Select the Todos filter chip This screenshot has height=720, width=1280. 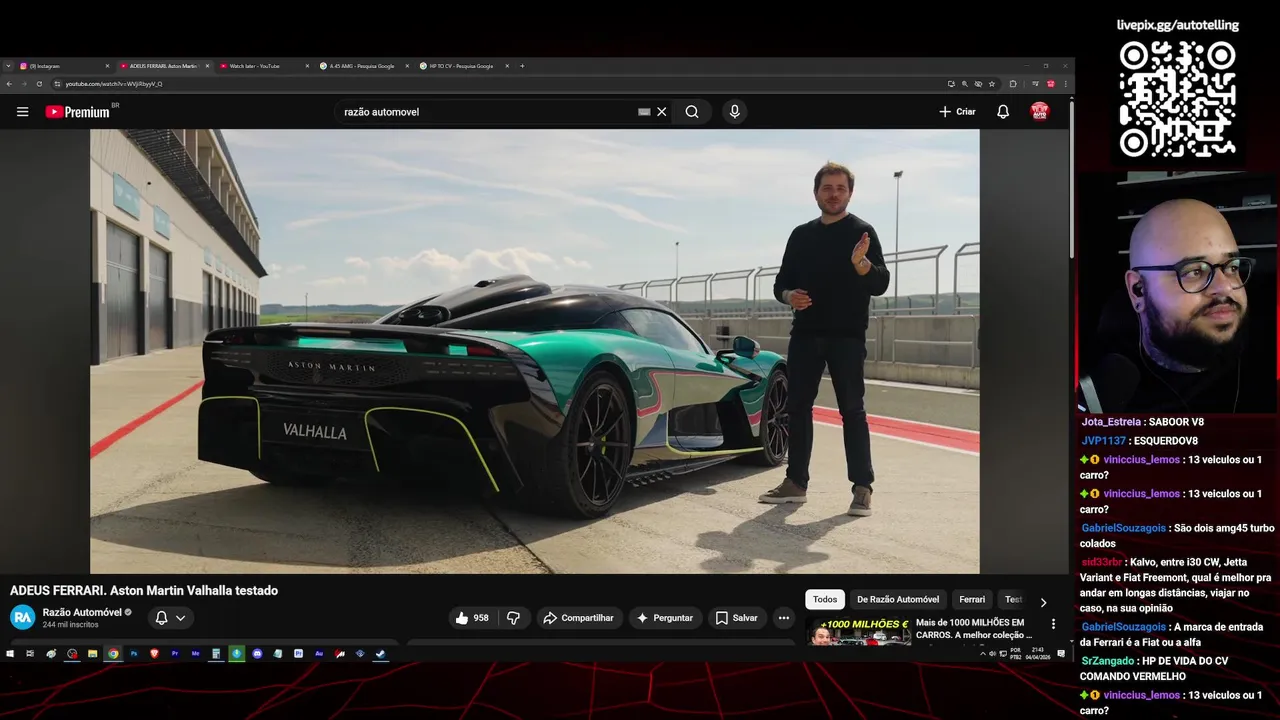tap(825, 600)
